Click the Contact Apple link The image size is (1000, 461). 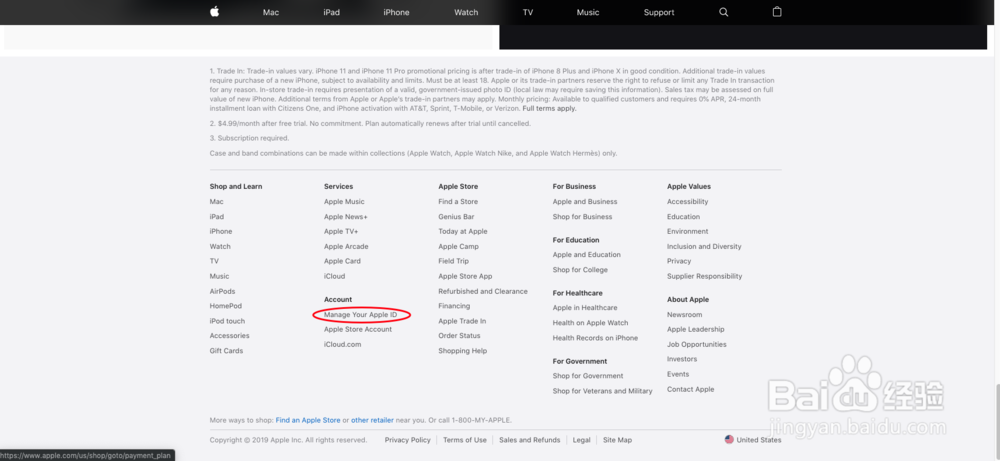691,390
